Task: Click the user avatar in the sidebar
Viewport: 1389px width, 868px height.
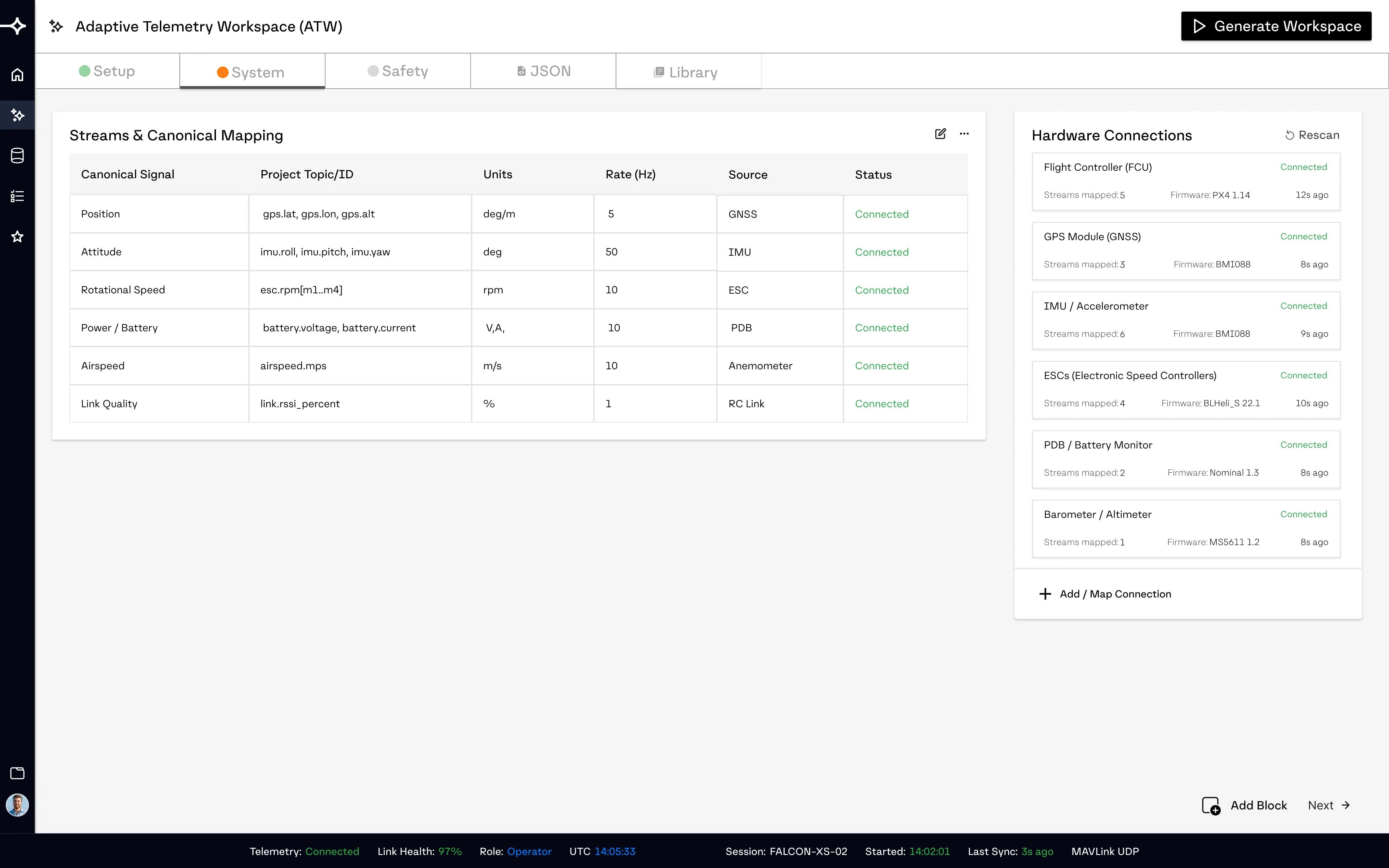Action: point(17,805)
